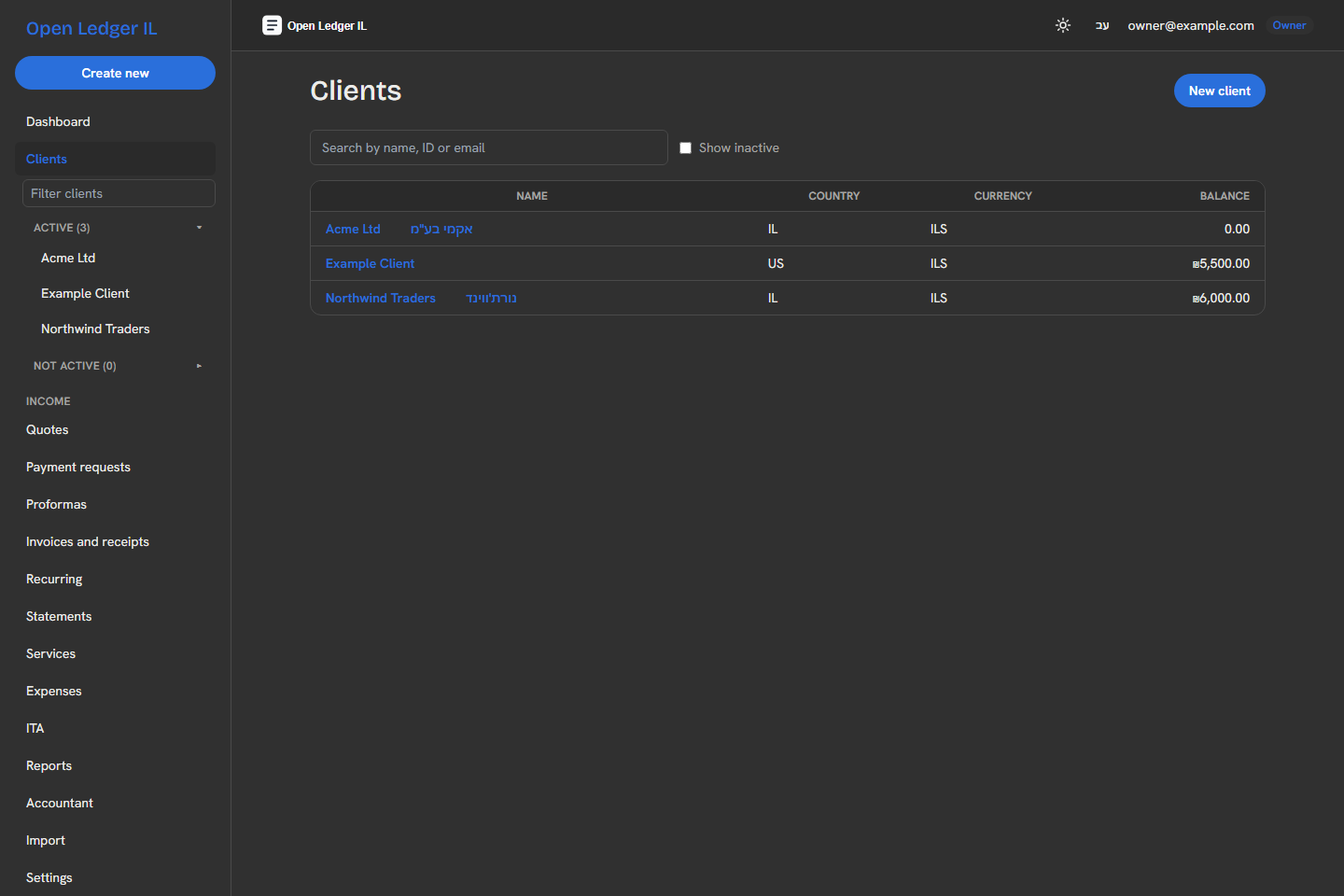Click the Open Ledger IL sidebar title
The width and height of the screenshot is (1344, 896).
click(x=91, y=28)
